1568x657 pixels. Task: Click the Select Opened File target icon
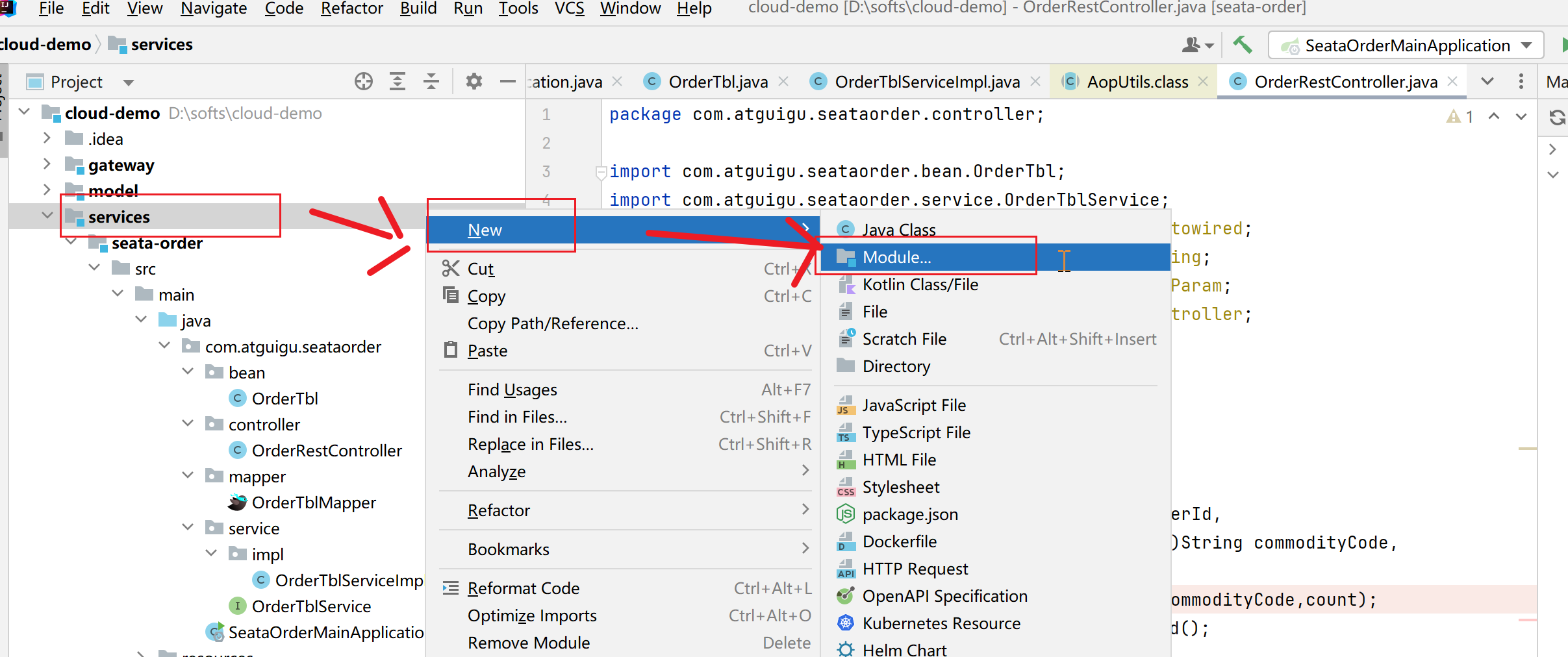click(x=364, y=82)
